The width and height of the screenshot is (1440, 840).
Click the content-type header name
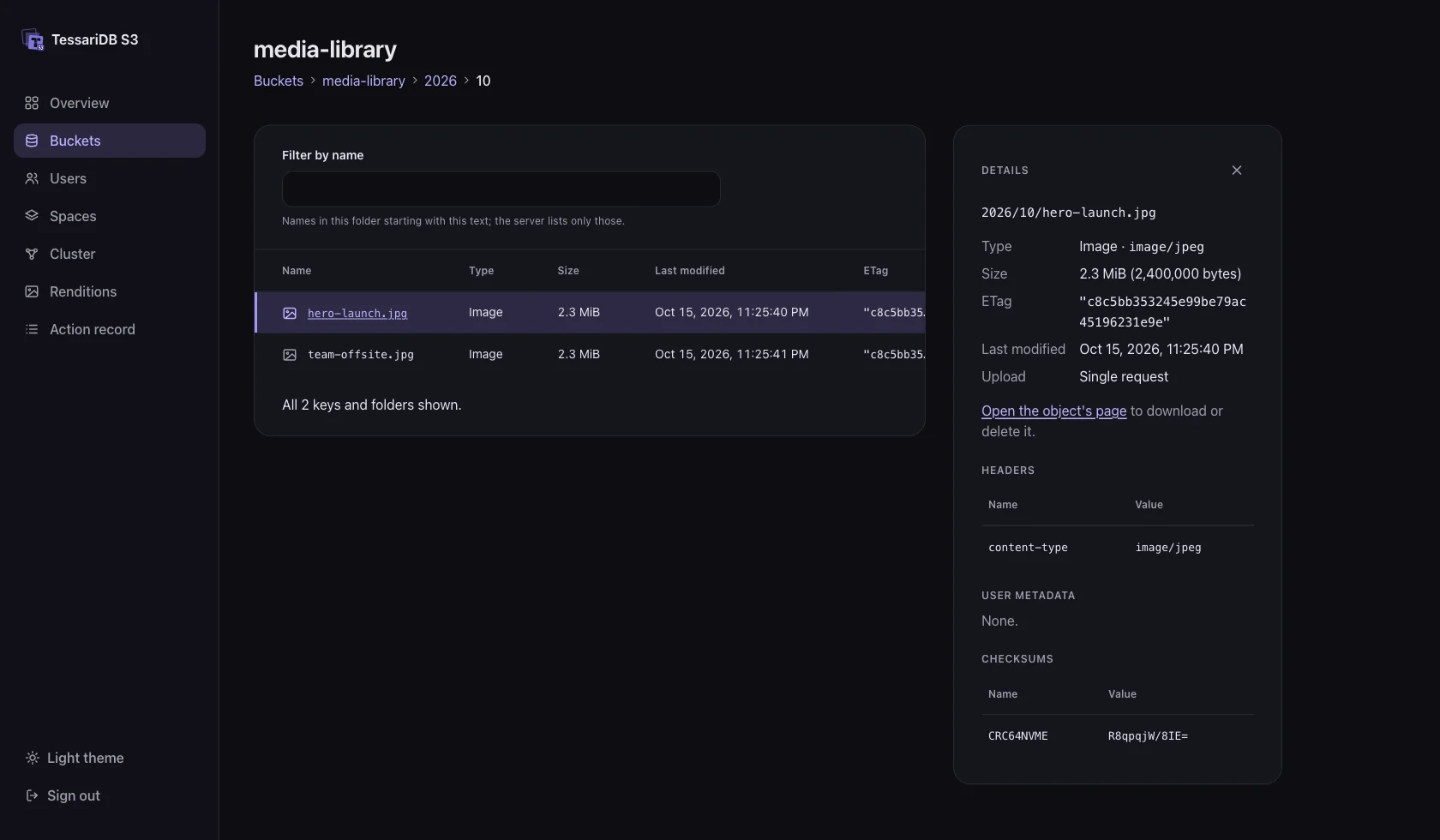point(1028,548)
